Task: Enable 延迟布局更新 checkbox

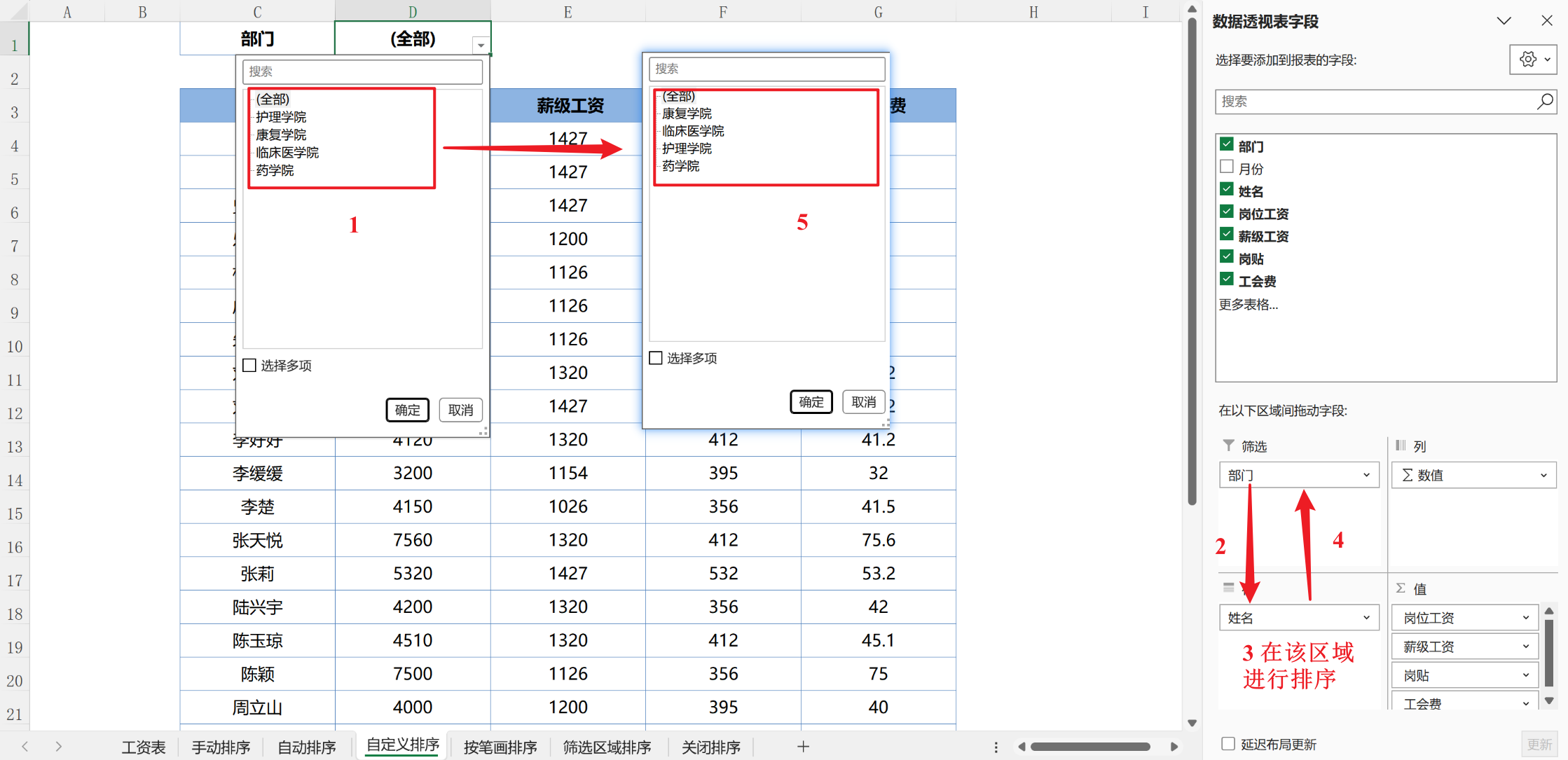Action: click(1228, 744)
